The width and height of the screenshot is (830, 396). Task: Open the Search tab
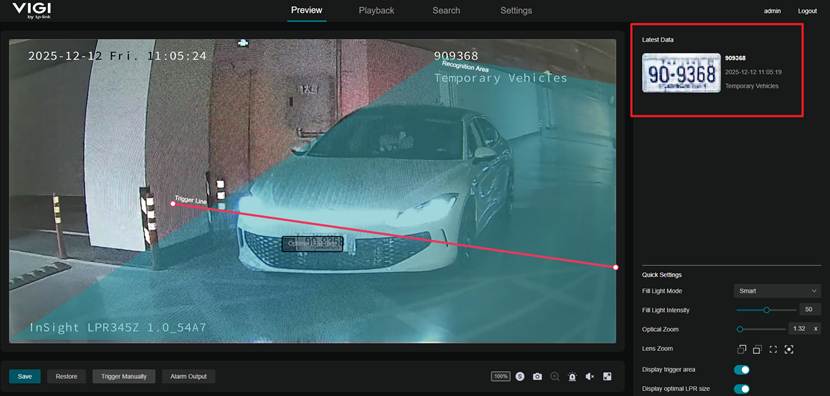click(446, 11)
